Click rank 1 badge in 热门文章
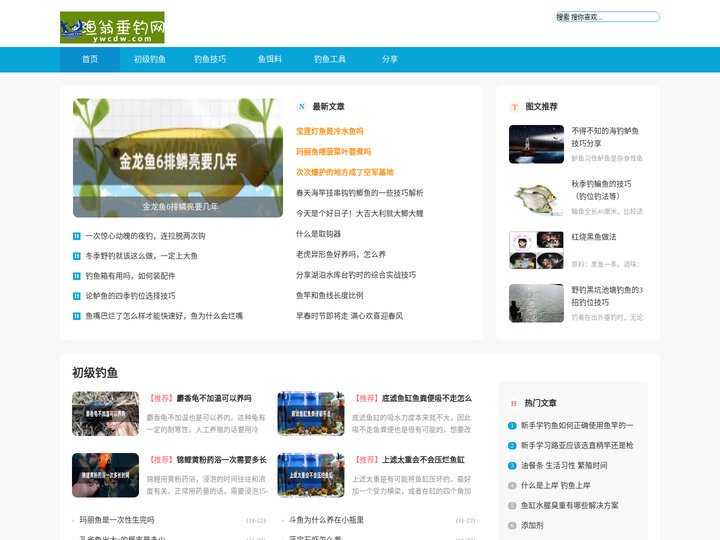This screenshot has height=540, width=720. coord(512,426)
